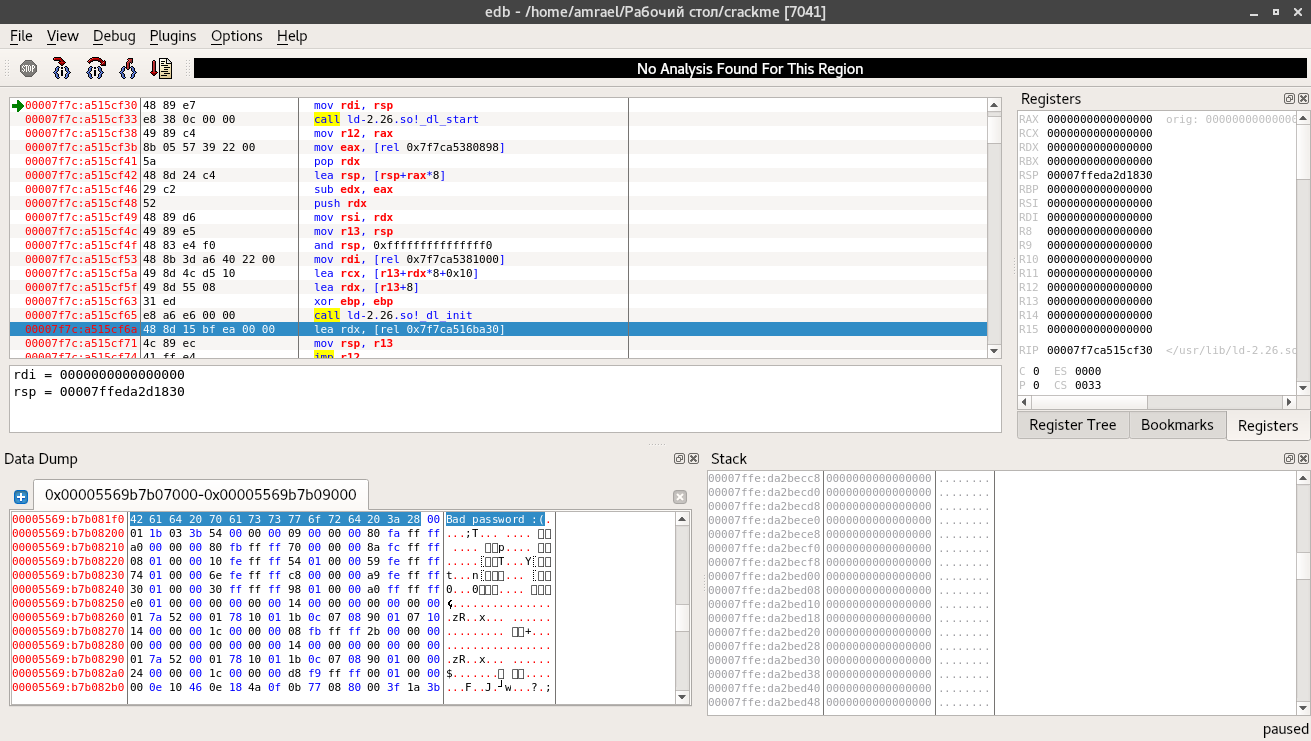This screenshot has width=1311, height=741.
Task: Open the Debug menu
Action: point(114,36)
